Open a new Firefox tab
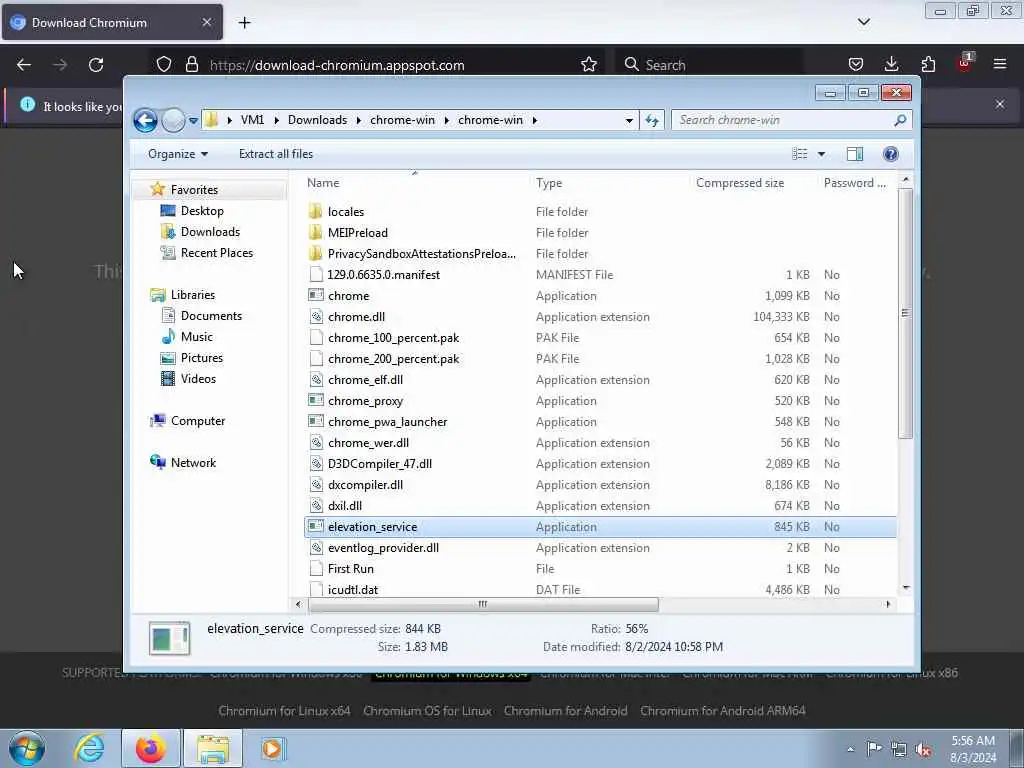 point(244,23)
